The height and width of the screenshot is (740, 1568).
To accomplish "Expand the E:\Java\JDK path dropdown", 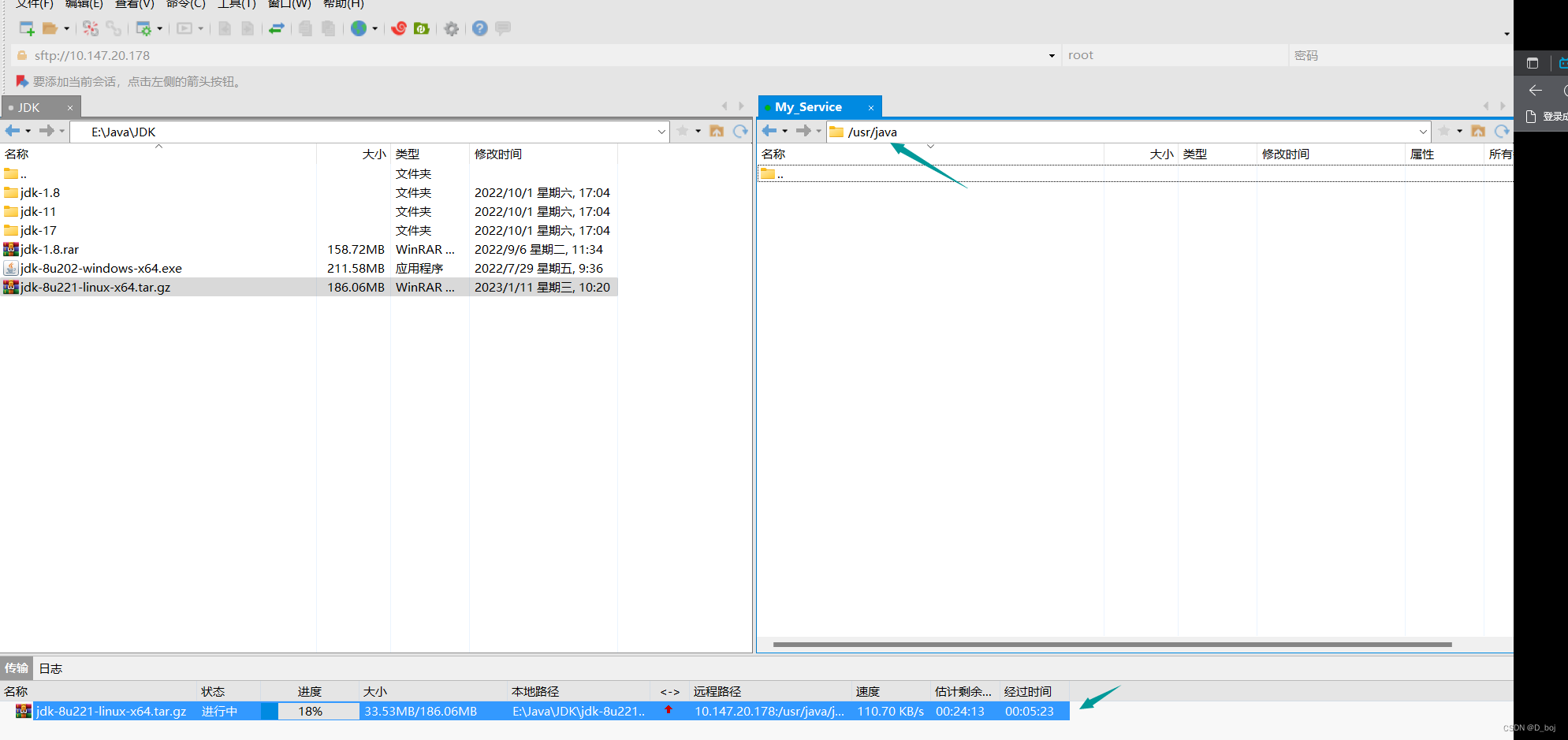I will point(661,132).
